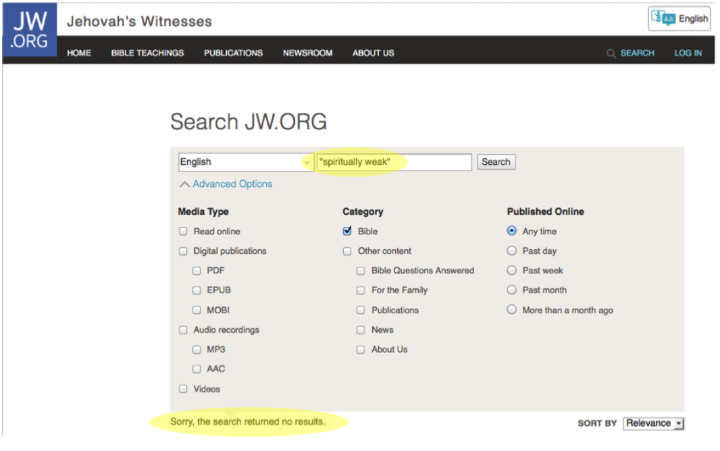720x451 pixels.
Task: Check the Publications category checkbox
Action: 361,310
